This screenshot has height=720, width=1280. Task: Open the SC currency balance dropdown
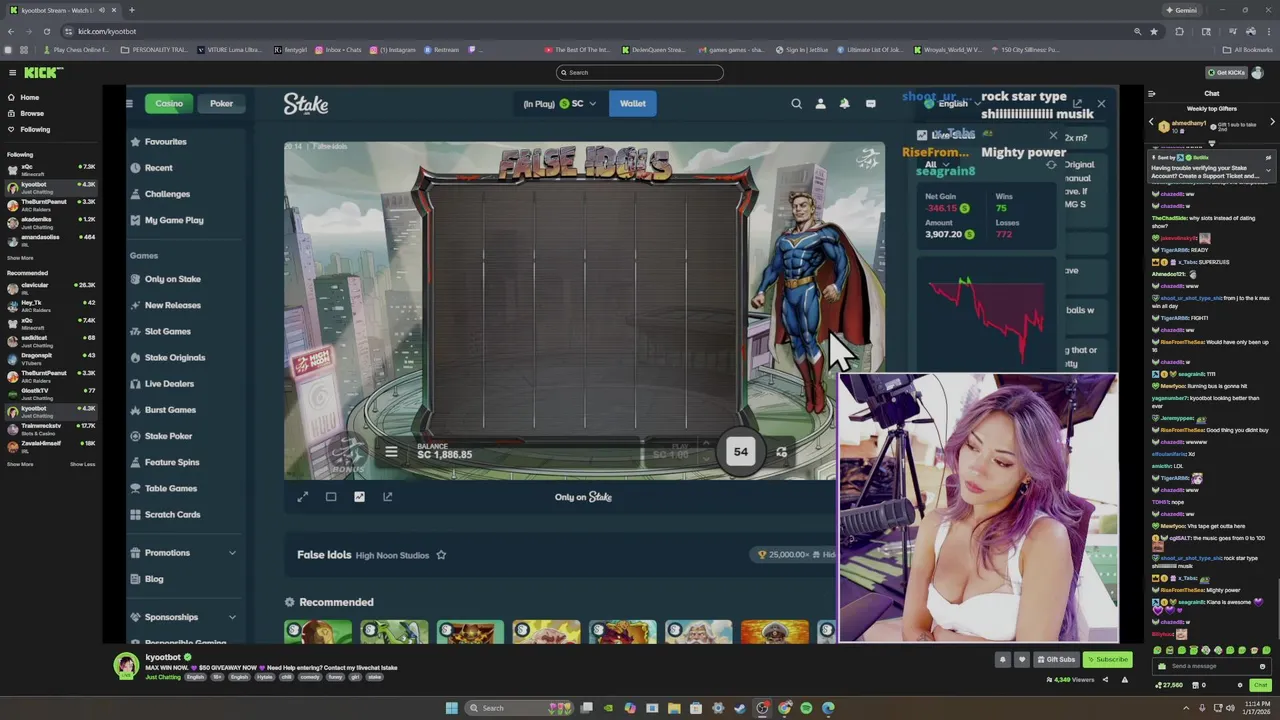click(577, 103)
